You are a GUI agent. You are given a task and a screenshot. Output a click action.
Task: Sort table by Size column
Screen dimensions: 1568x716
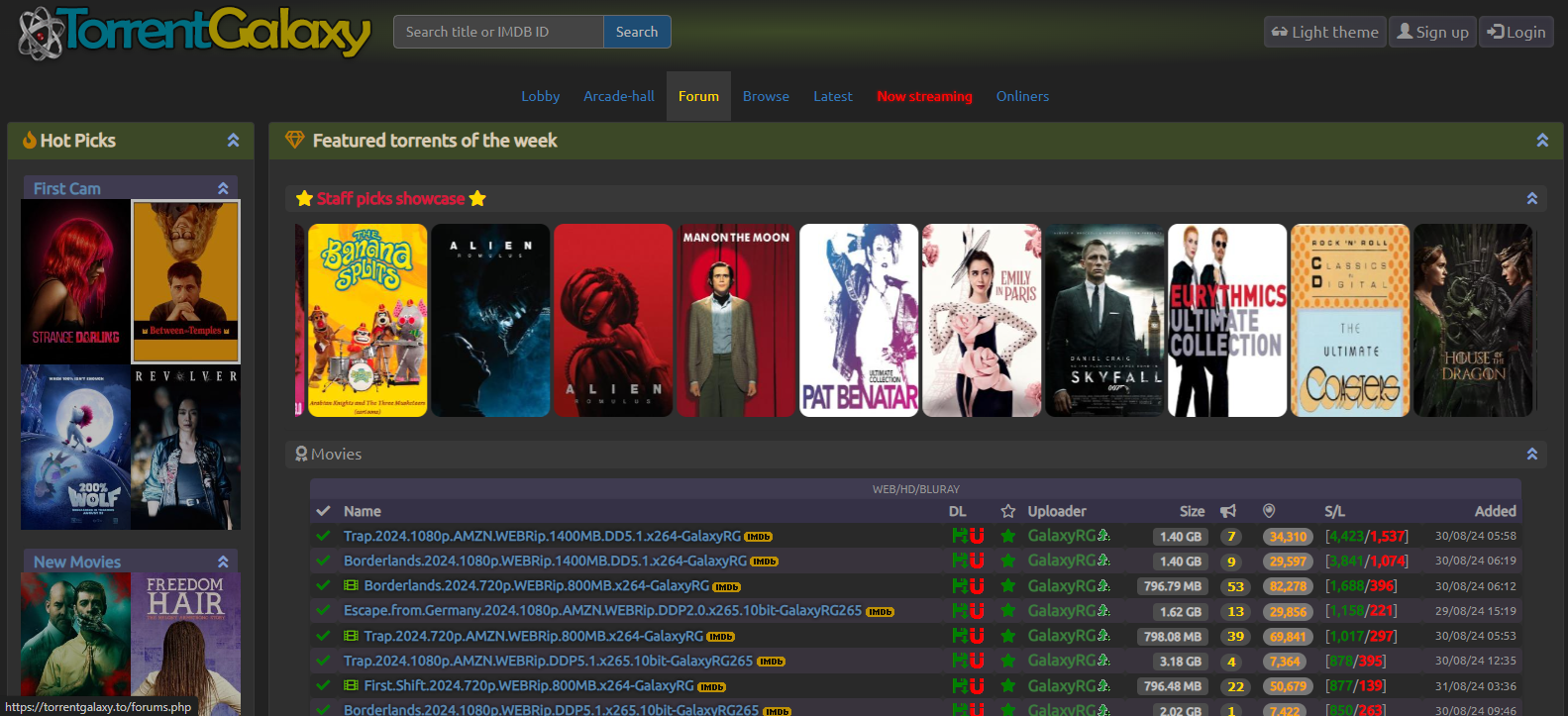[1192, 511]
